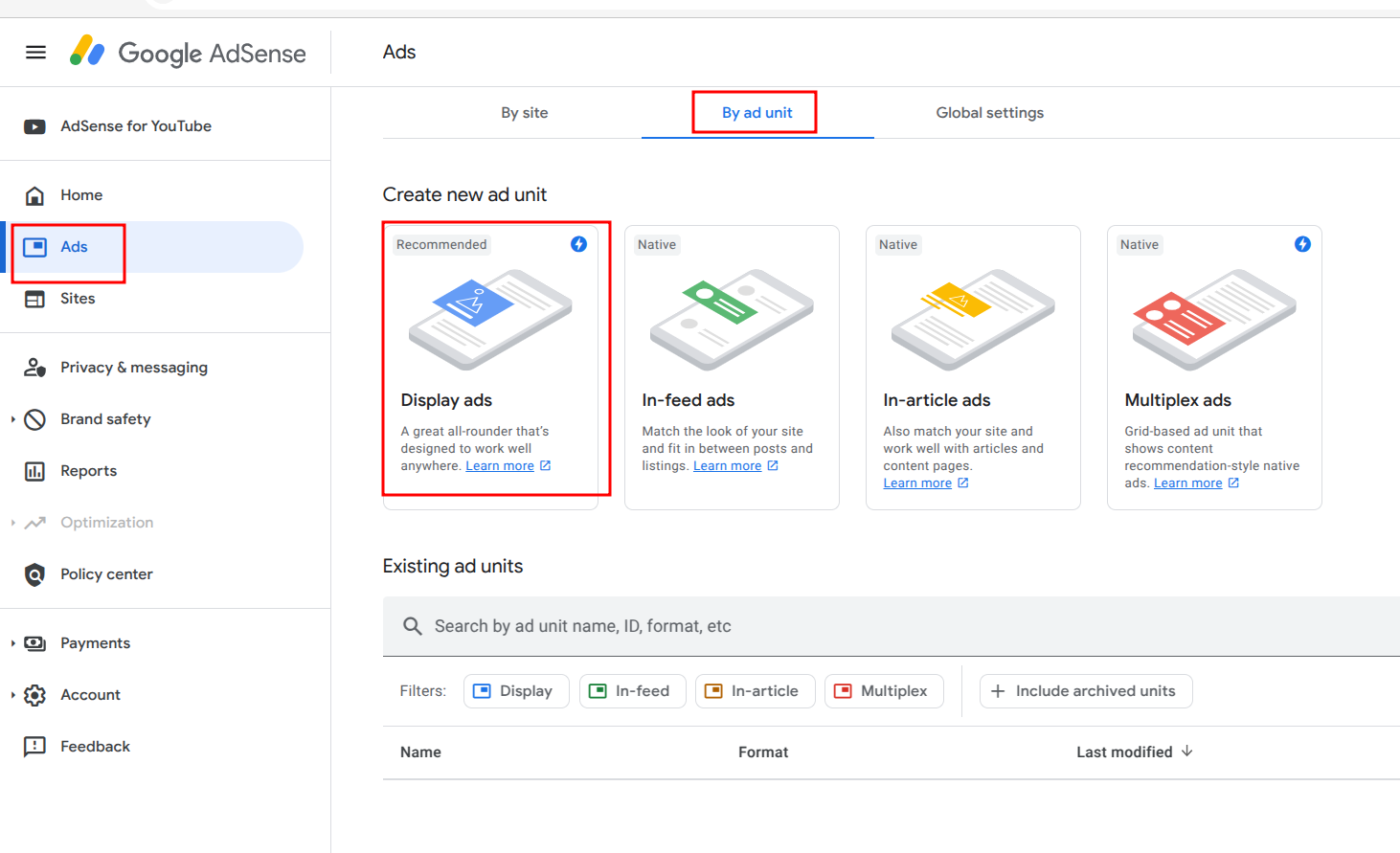Switch to the By site tab
The height and width of the screenshot is (853, 1400).
[x=525, y=113]
